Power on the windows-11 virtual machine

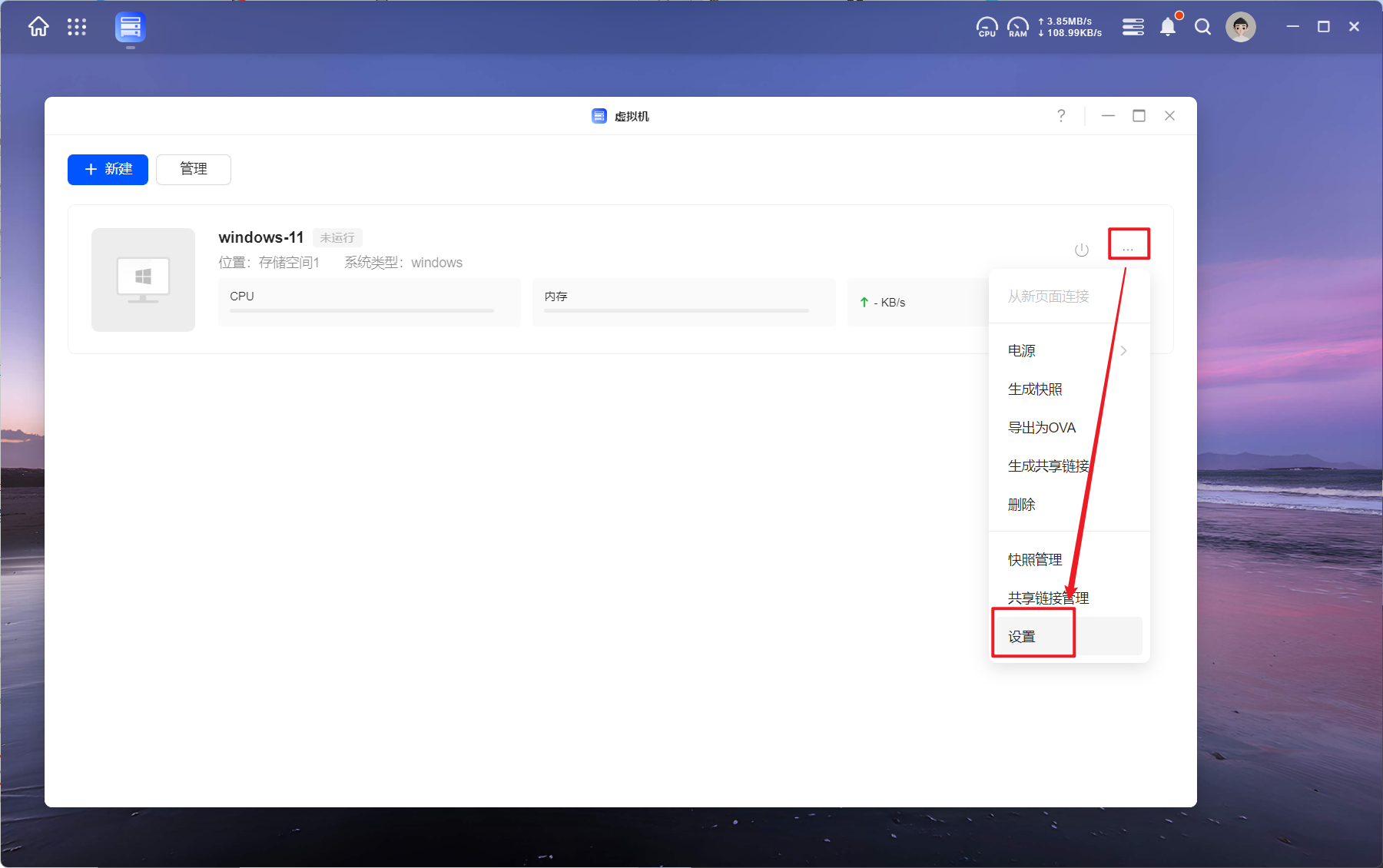[1081, 250]
